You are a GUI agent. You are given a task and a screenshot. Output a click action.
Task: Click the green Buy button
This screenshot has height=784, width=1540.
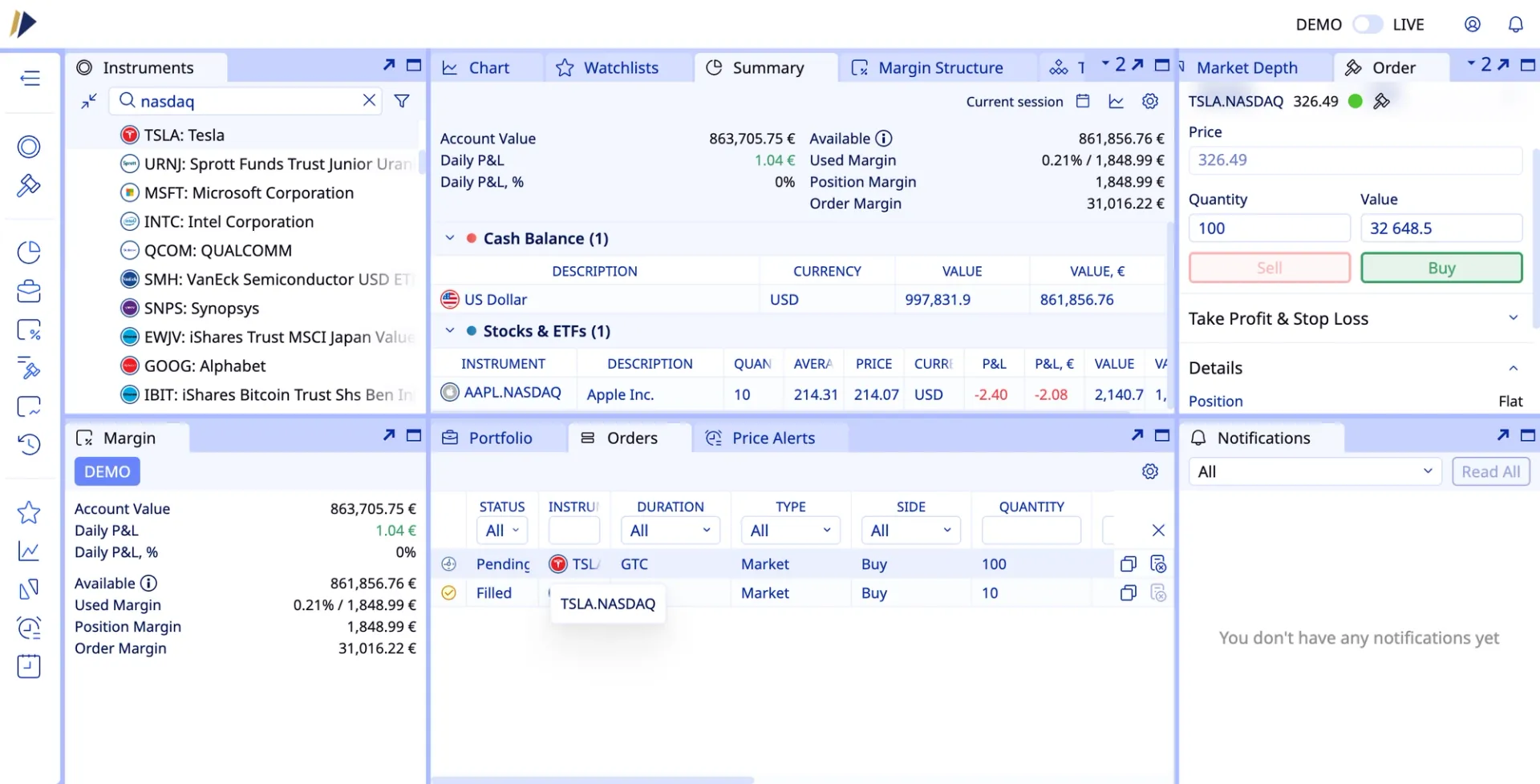1441,268
